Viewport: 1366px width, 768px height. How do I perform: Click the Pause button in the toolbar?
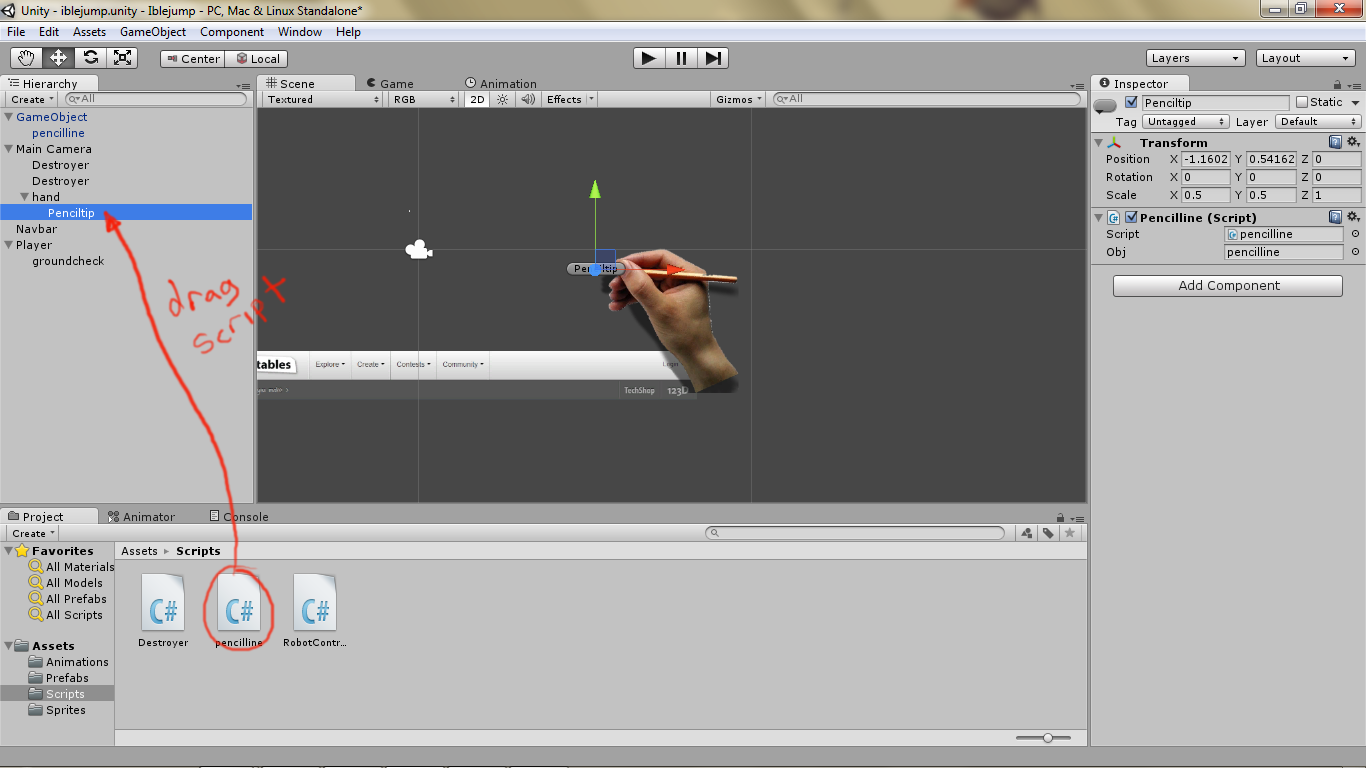681,58
